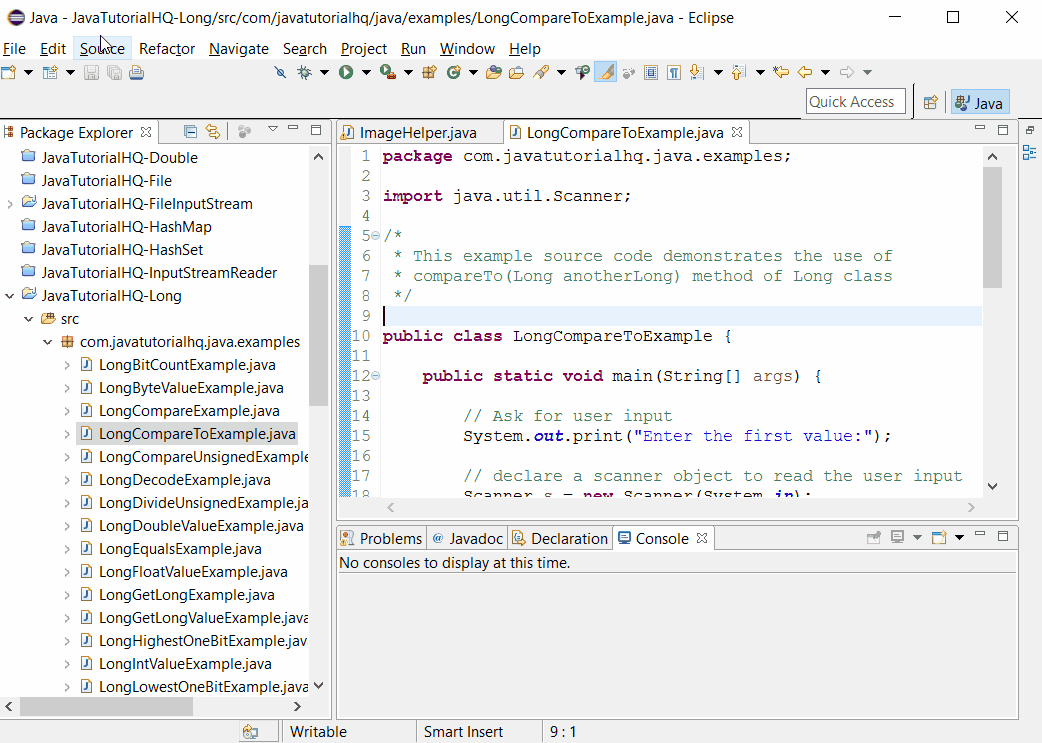Launch Coverage from the toolbar icon
This screenshot has height=743, width=1042.
tap(388, 72)
